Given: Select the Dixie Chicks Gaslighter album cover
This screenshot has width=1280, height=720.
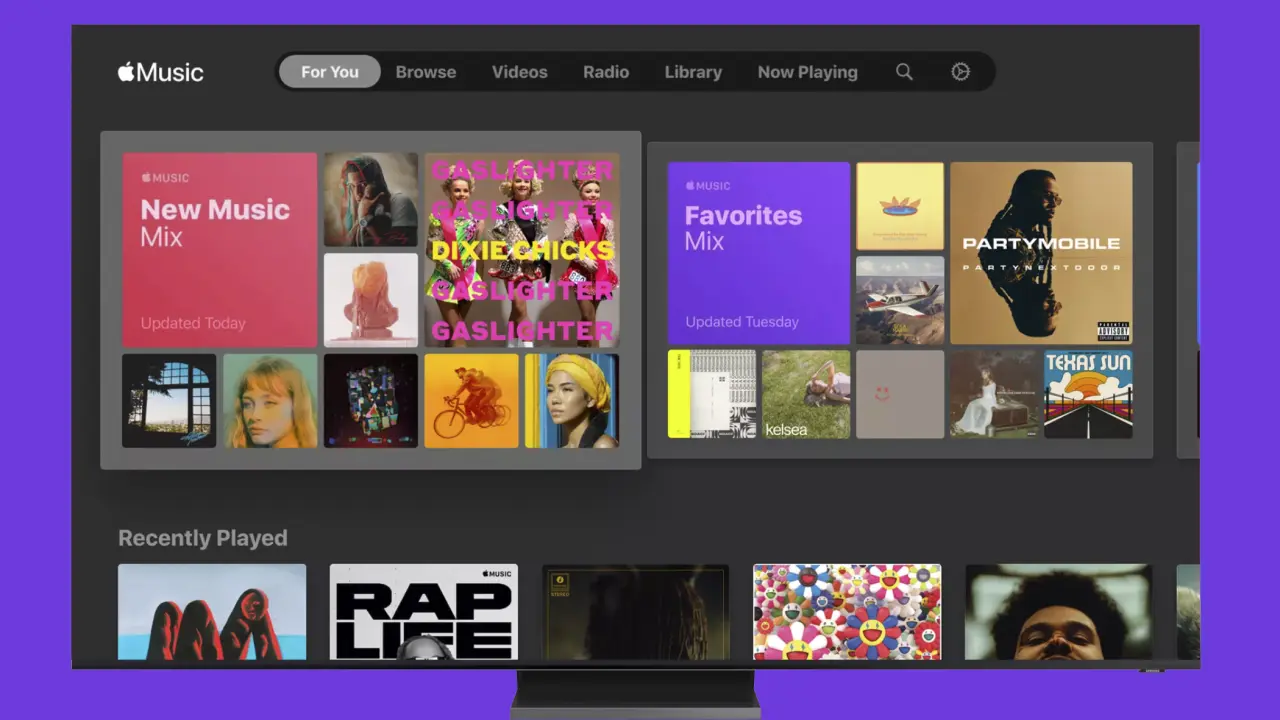Looking at the screenshot, I should (521, 250).
